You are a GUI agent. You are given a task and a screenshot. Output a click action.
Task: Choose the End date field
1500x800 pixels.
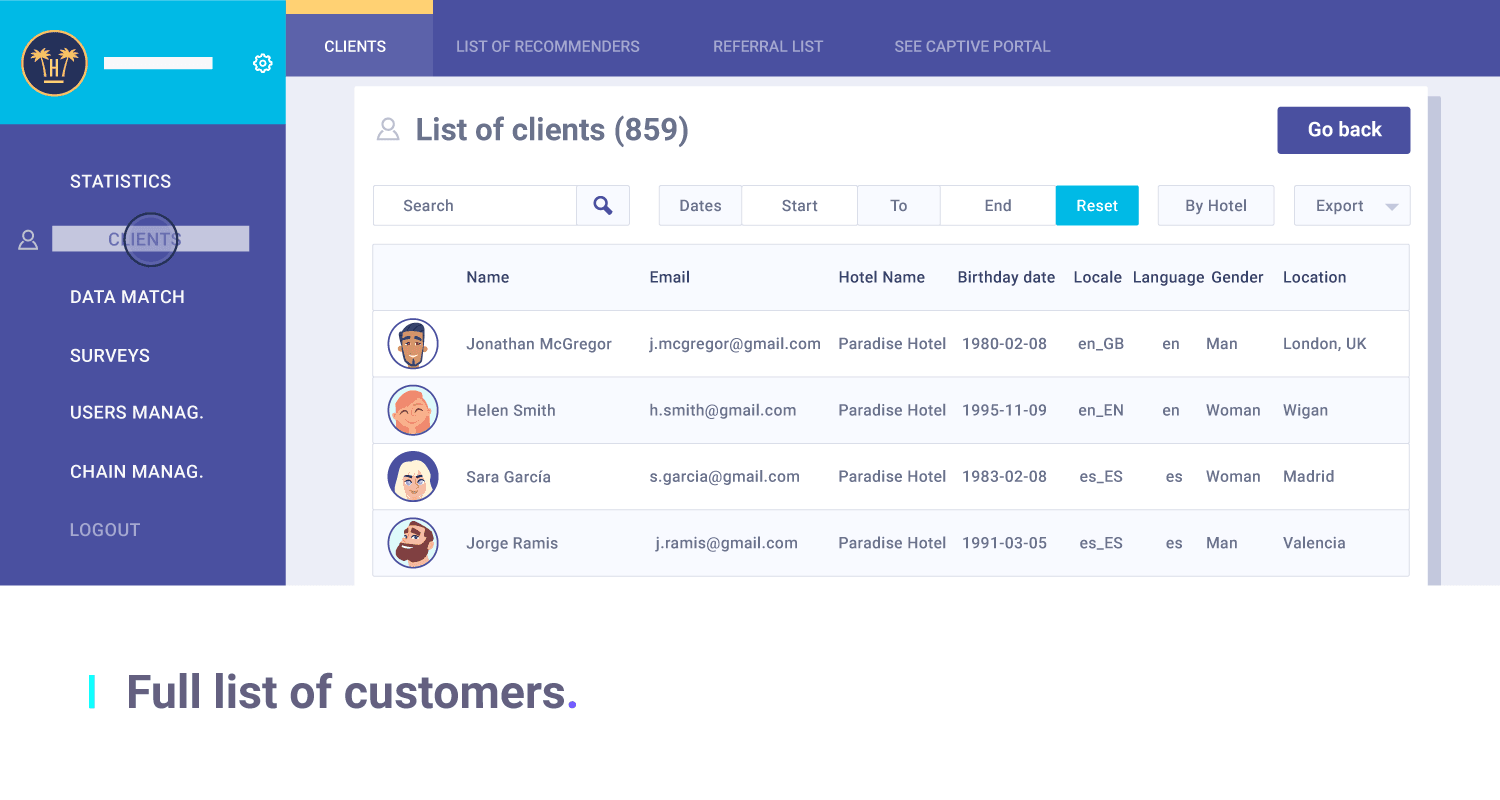997,206
